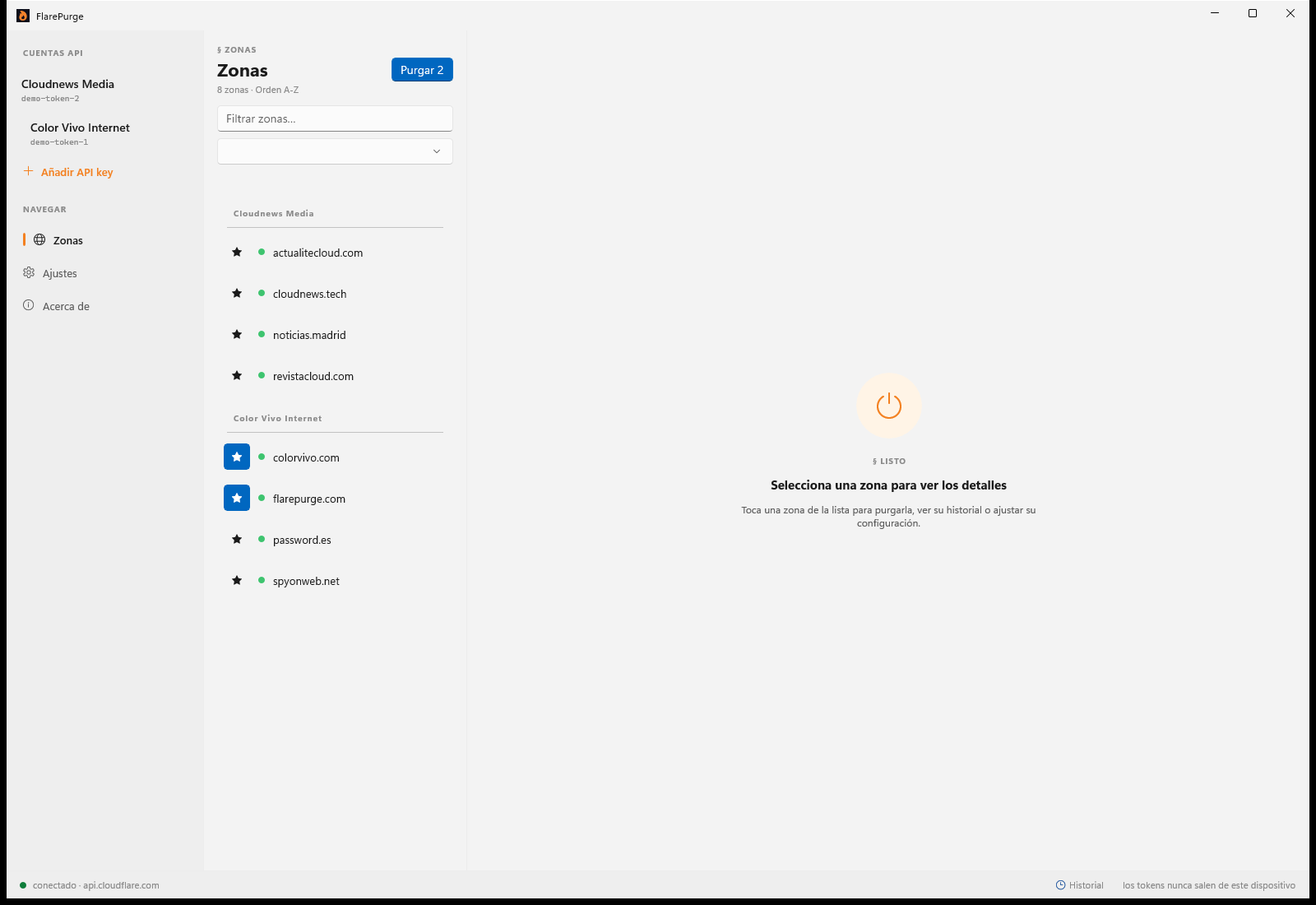Screen dimensions: 1316x905
Task: Click Añadir API key link
Action: (77, 172)
